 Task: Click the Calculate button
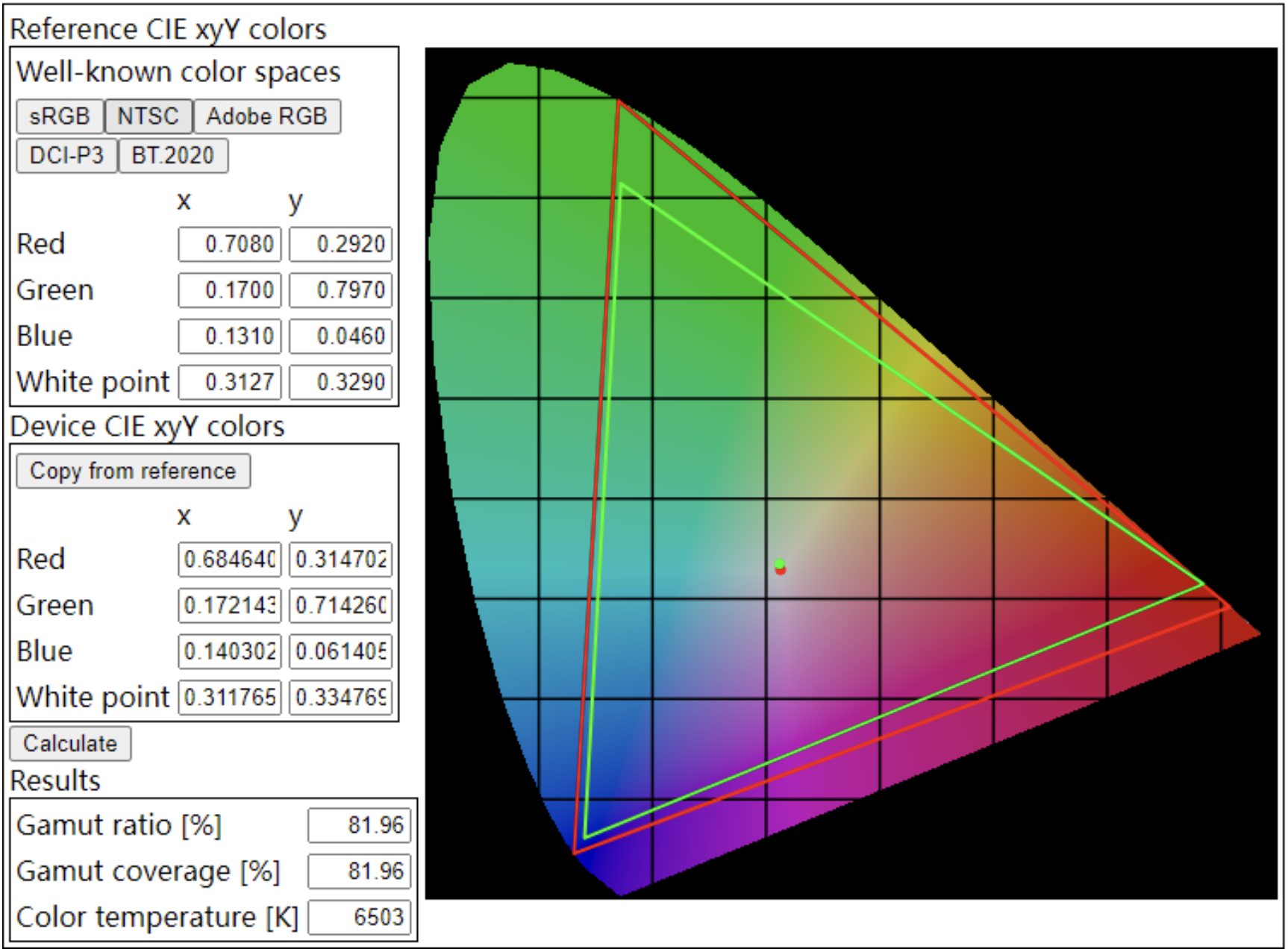click(70, 743)
